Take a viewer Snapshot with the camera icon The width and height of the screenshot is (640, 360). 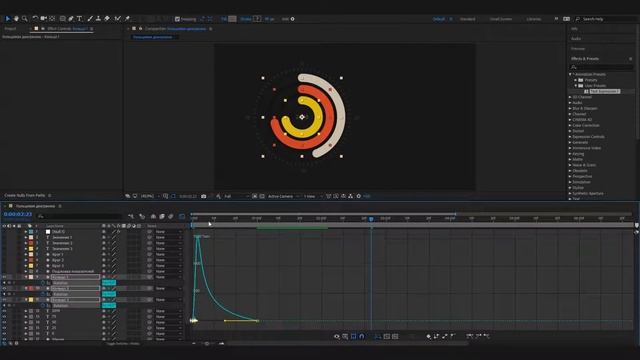(x=204, y=196)
